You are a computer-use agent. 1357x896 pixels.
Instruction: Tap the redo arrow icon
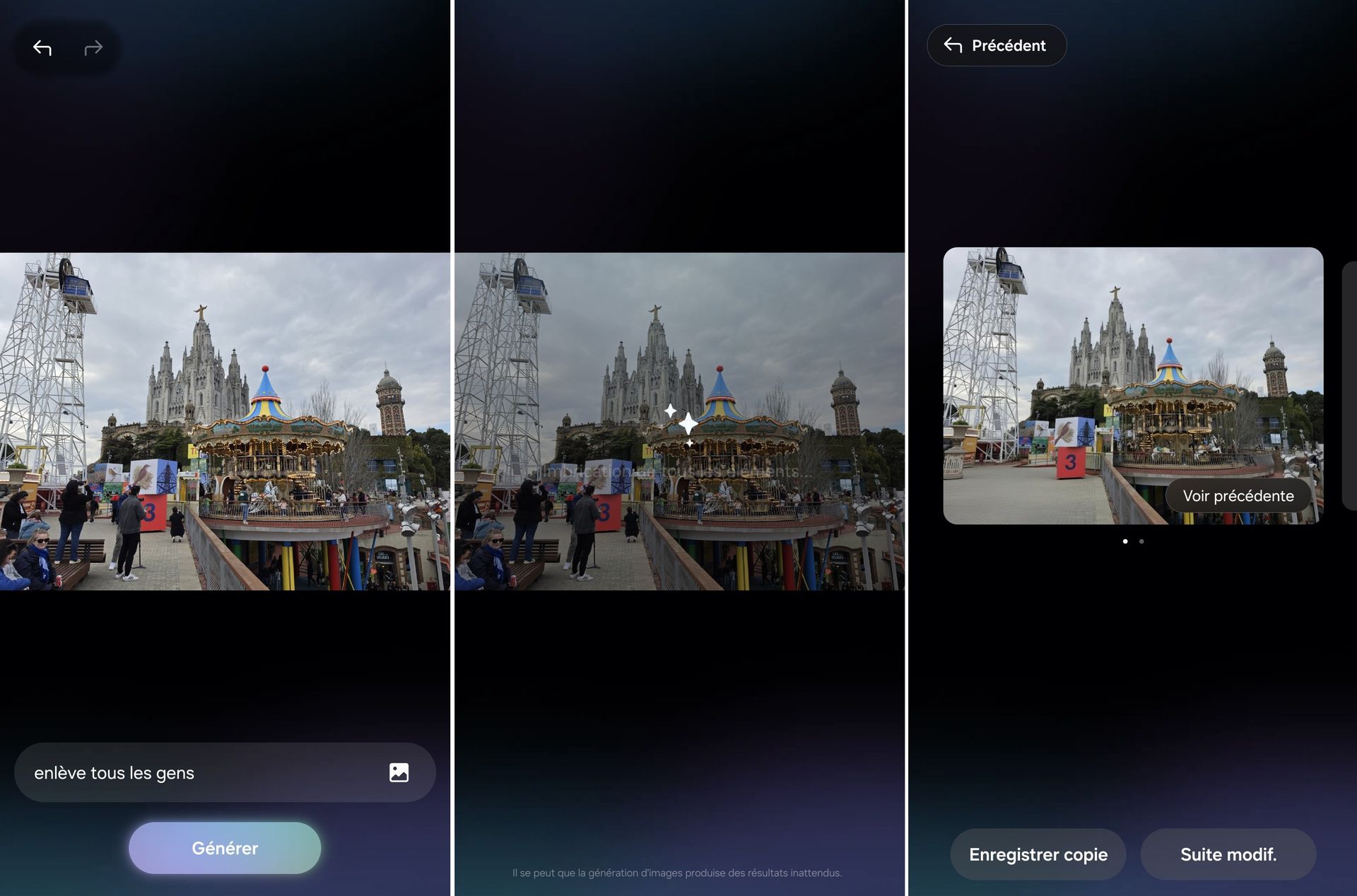(x=93, y=47)
